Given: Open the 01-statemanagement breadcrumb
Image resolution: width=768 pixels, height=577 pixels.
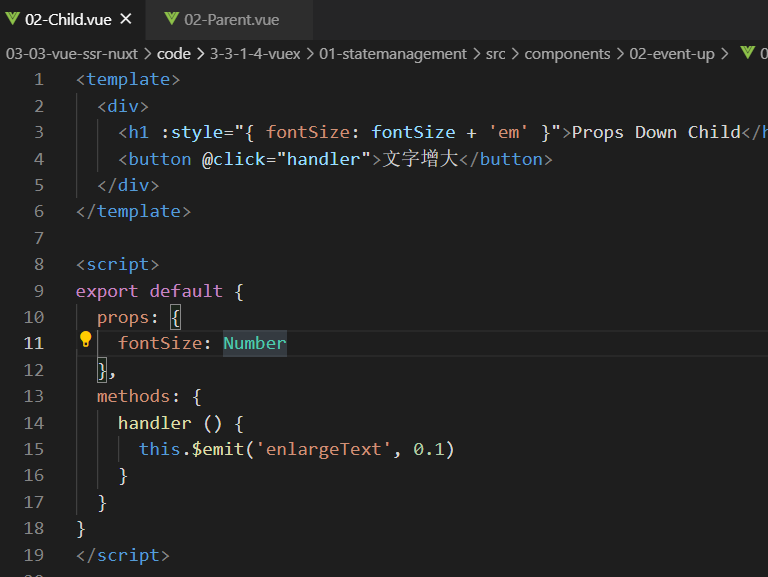Looking at the screenshot, I should (x=393, y=54).
